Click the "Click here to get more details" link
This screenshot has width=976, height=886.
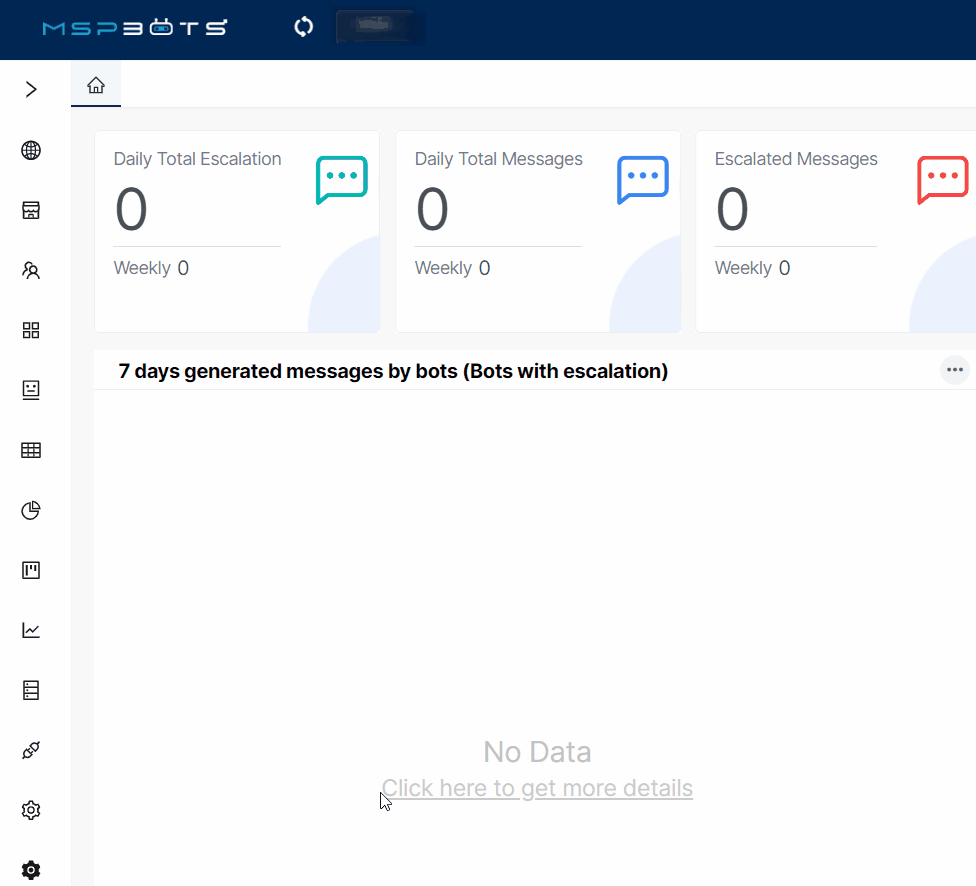point(537,788)
